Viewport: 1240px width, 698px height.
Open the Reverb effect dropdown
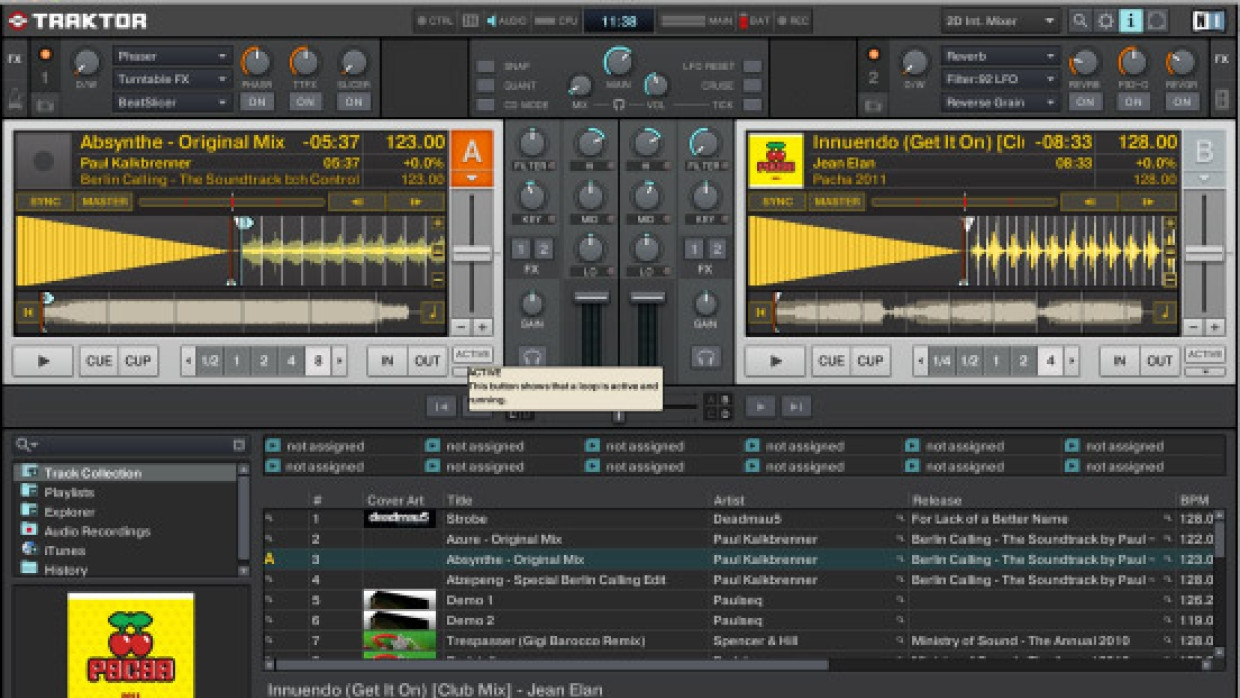pyautogui.click(x=1000, y=57)
